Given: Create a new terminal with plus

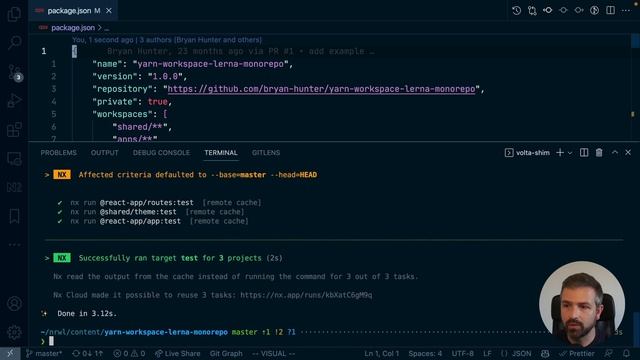Looking at the screenshot, I should pyautogui.click(x=560, y=153).
